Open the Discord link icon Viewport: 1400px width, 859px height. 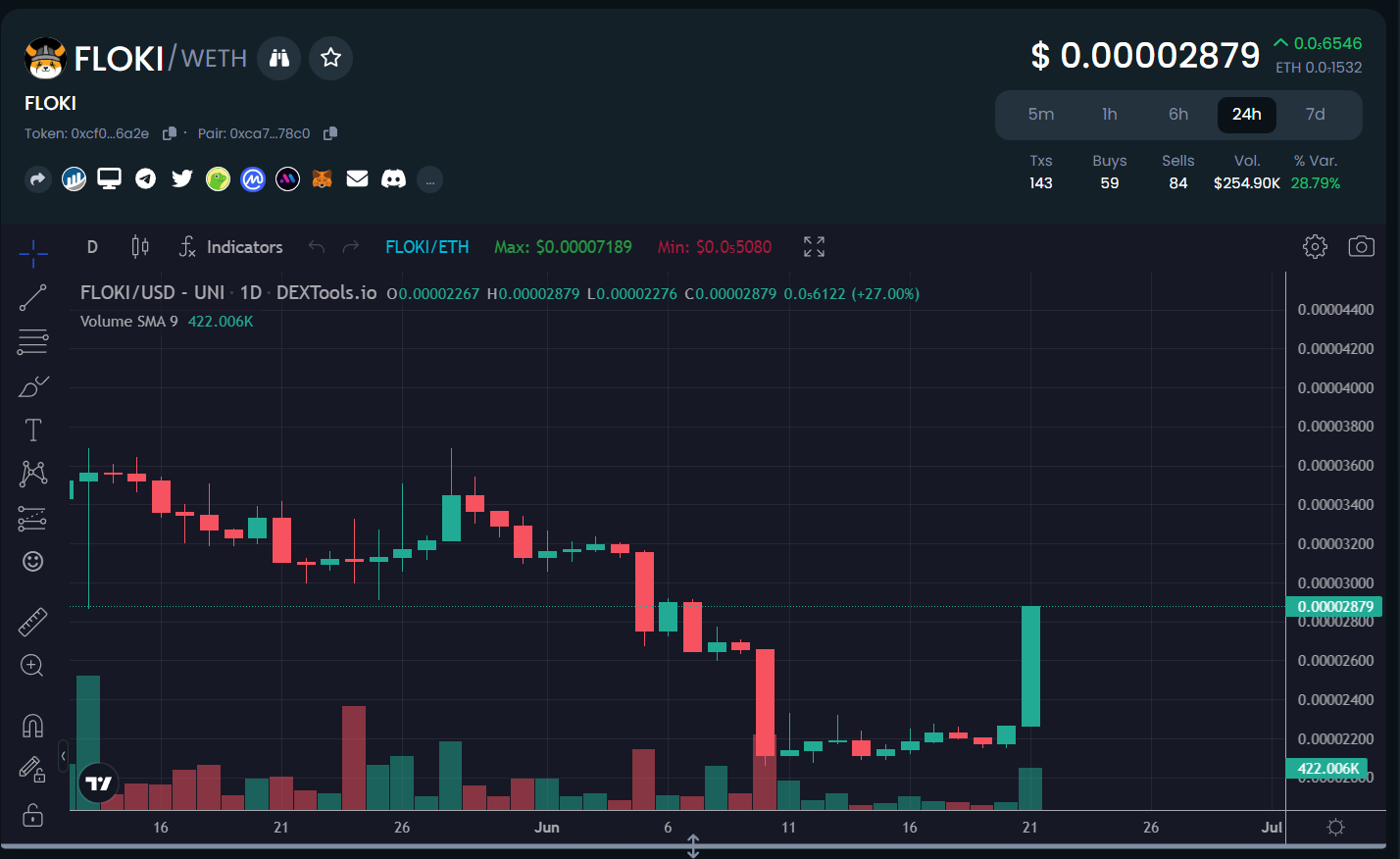393,178
